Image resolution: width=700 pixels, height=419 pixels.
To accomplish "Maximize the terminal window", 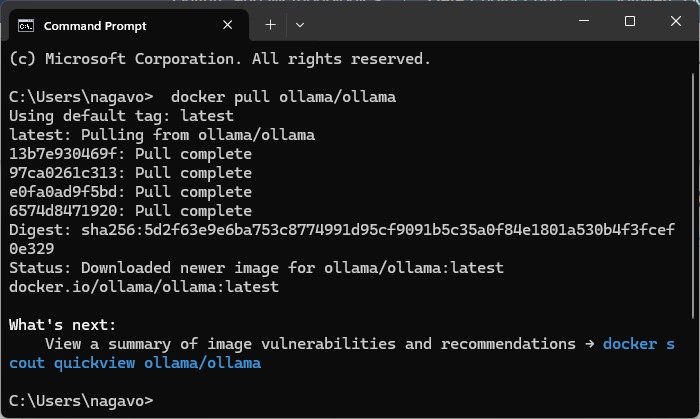I will click(630, 21).
